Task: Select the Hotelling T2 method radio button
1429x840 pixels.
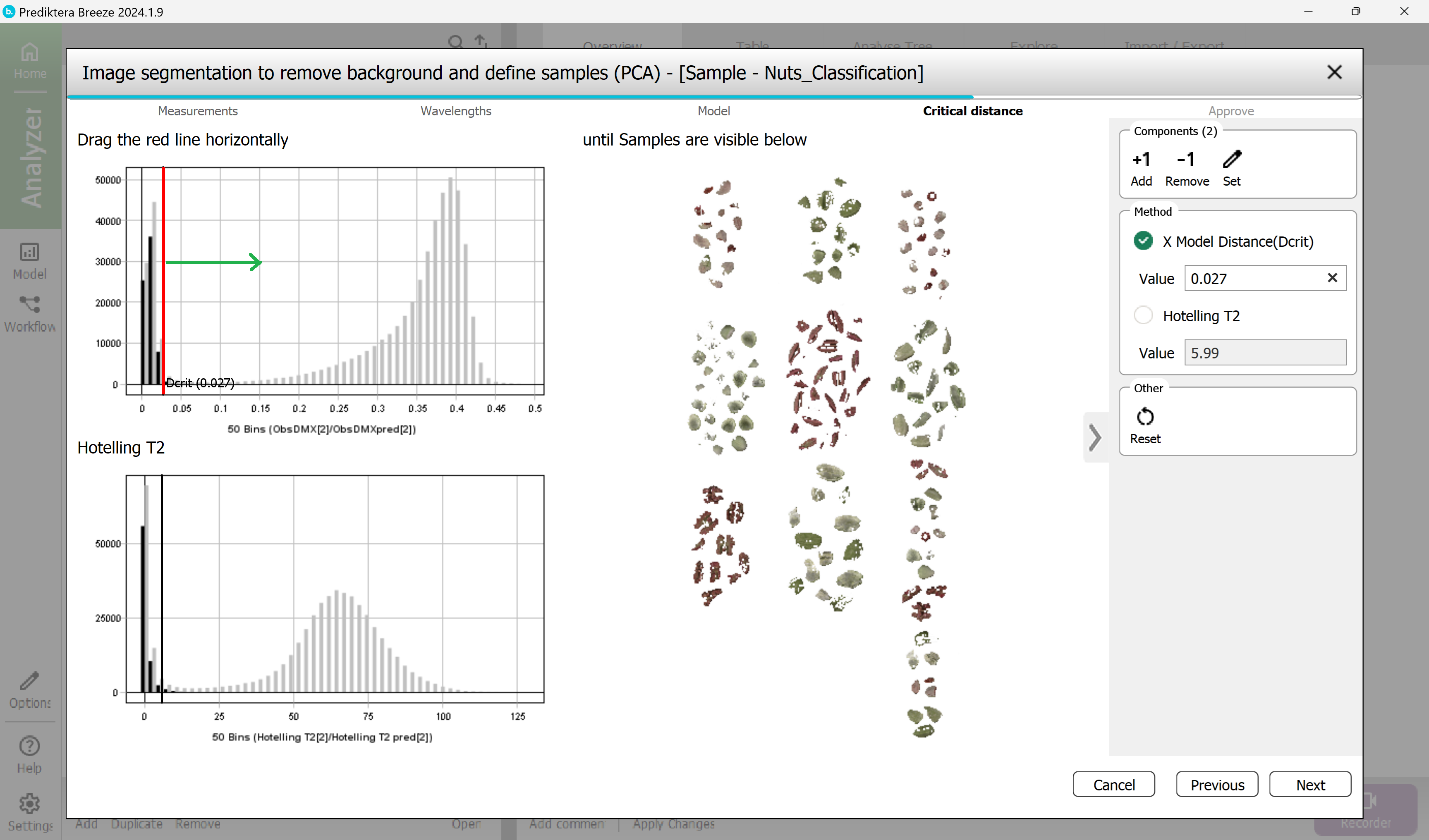Action: coord(1143,316)
